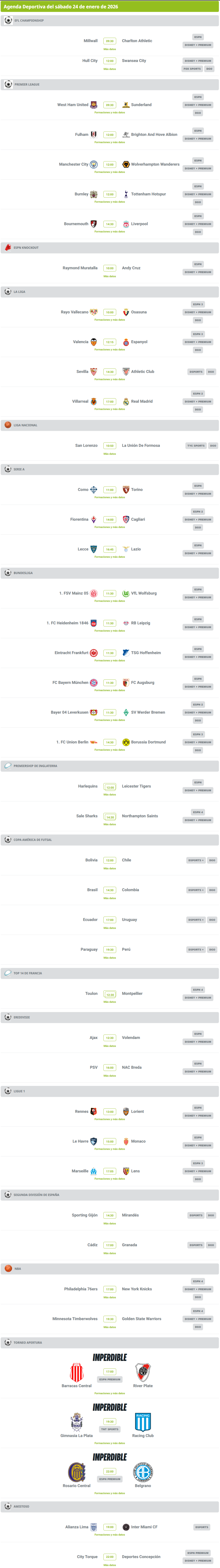Click the FOX SPORTS badge for Hull City match
Screen dimensions: 220x1568
click(192, 69)
